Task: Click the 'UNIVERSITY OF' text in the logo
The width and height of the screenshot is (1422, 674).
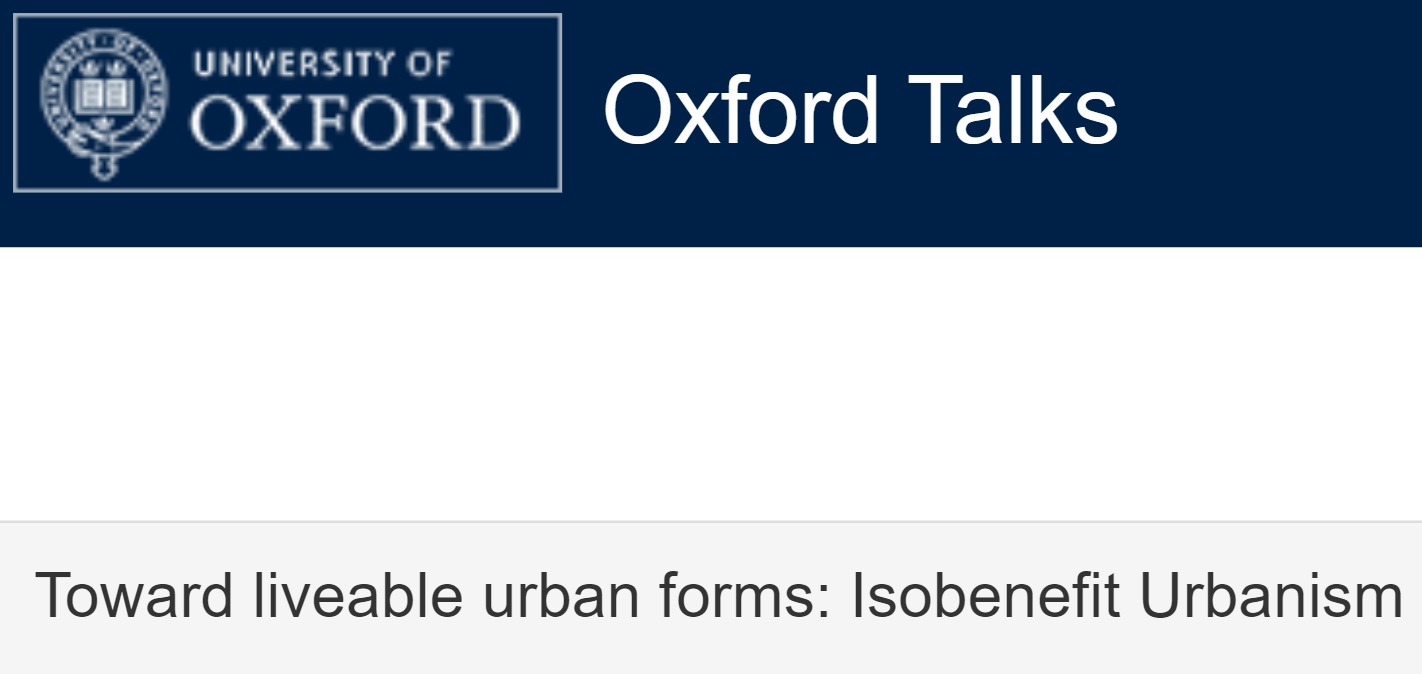Action: 322,63
